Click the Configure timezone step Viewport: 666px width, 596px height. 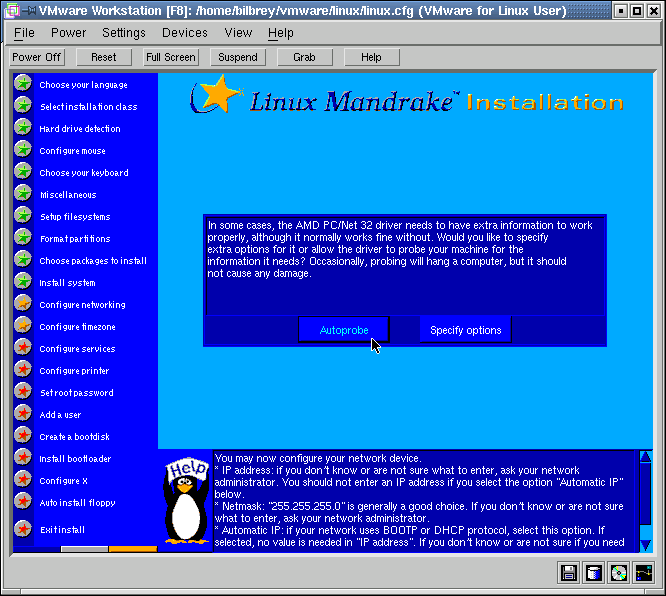tap(77, 327)
